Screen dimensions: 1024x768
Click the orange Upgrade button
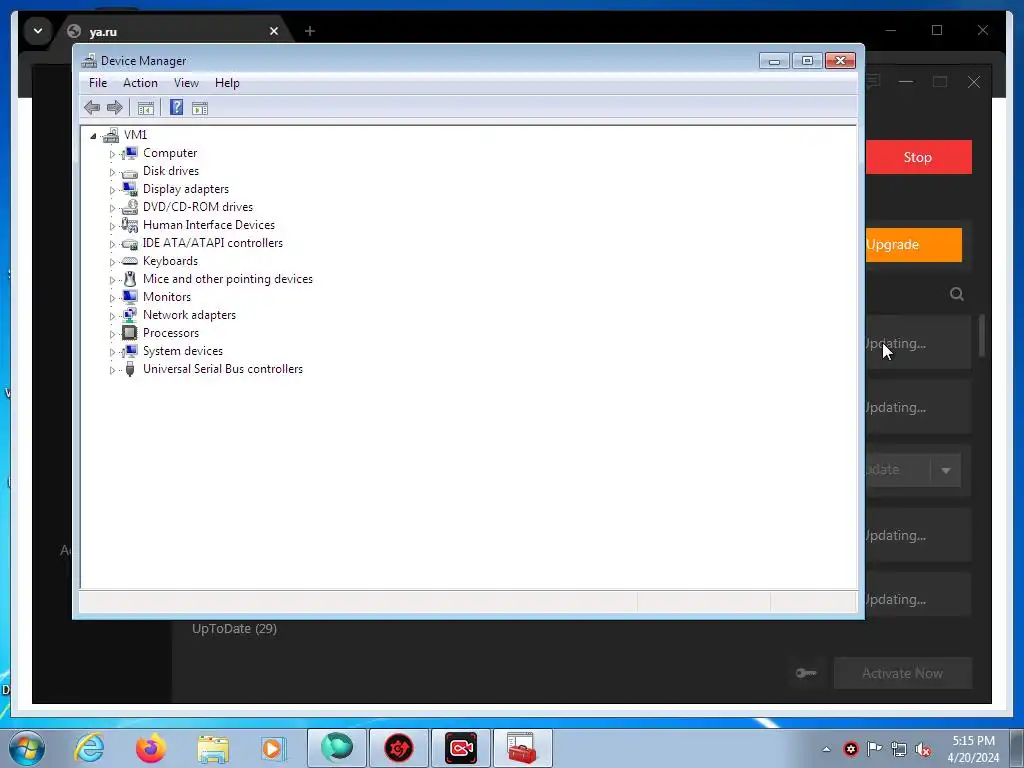pos(914,245)
